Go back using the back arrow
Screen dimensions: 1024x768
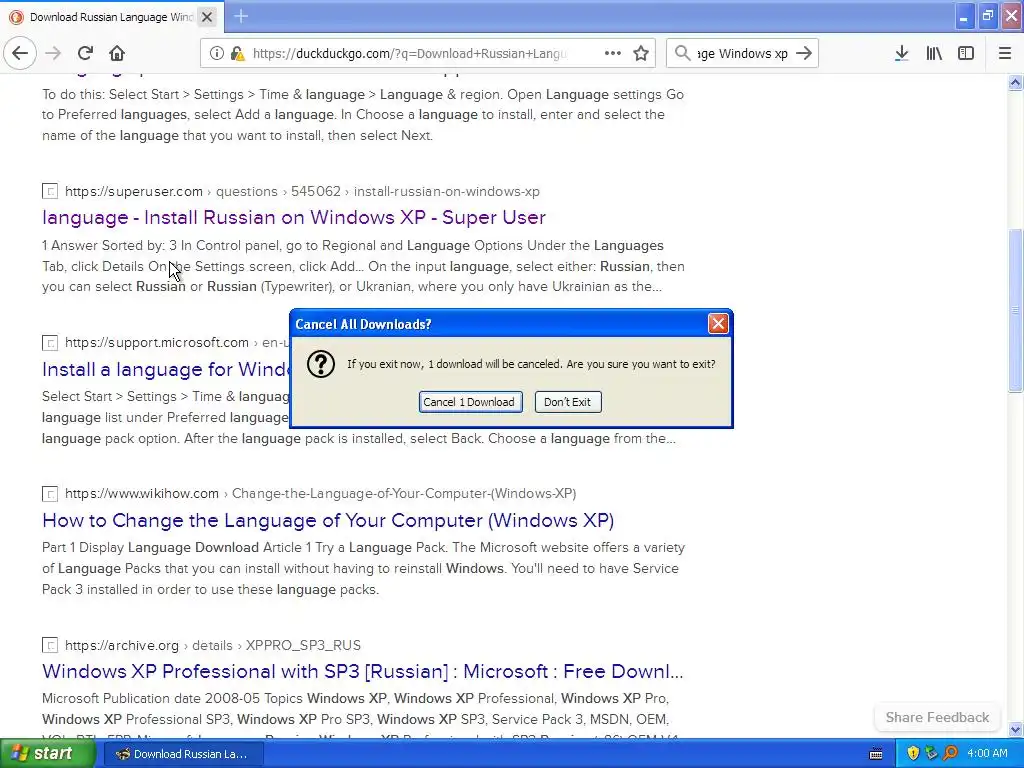[x=20, y=53]
